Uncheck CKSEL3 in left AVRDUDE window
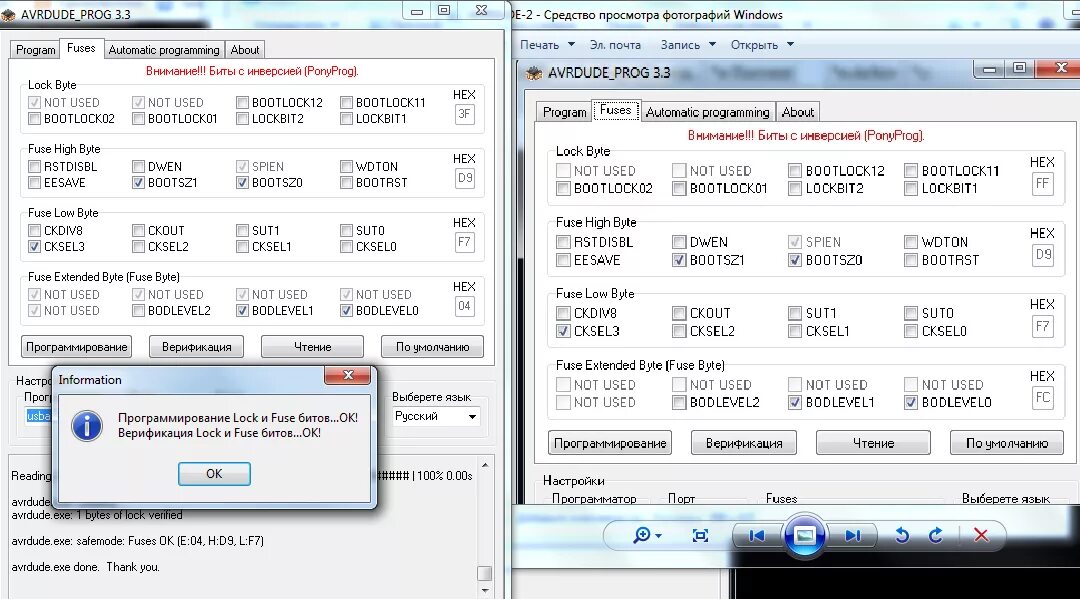The height and width of the screenshot is (599, 1080). coord(34,246)
